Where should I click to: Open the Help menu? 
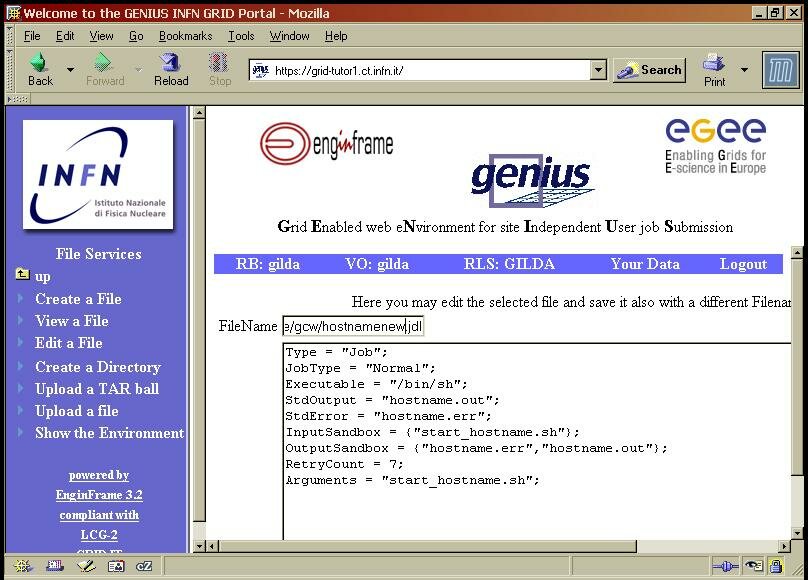(336, 36)
